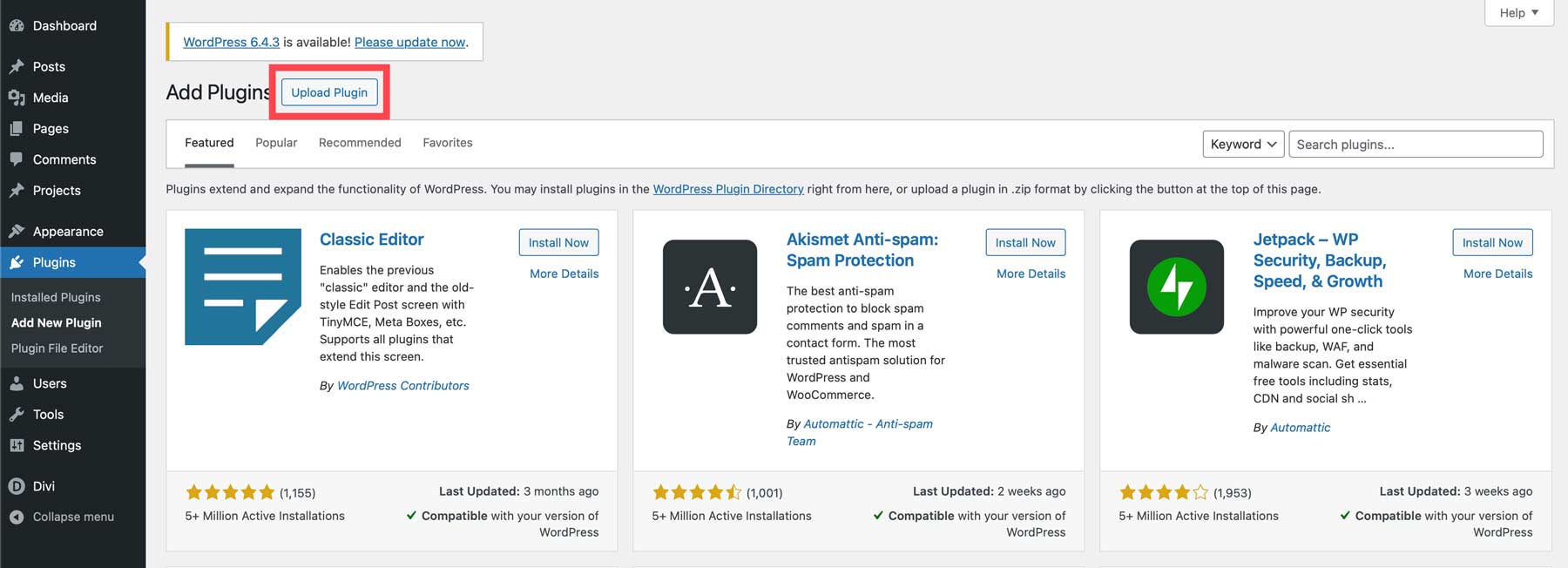Click the Dashboard gauge icon in sidebar
1568x568 pixels.
(17, 26)
